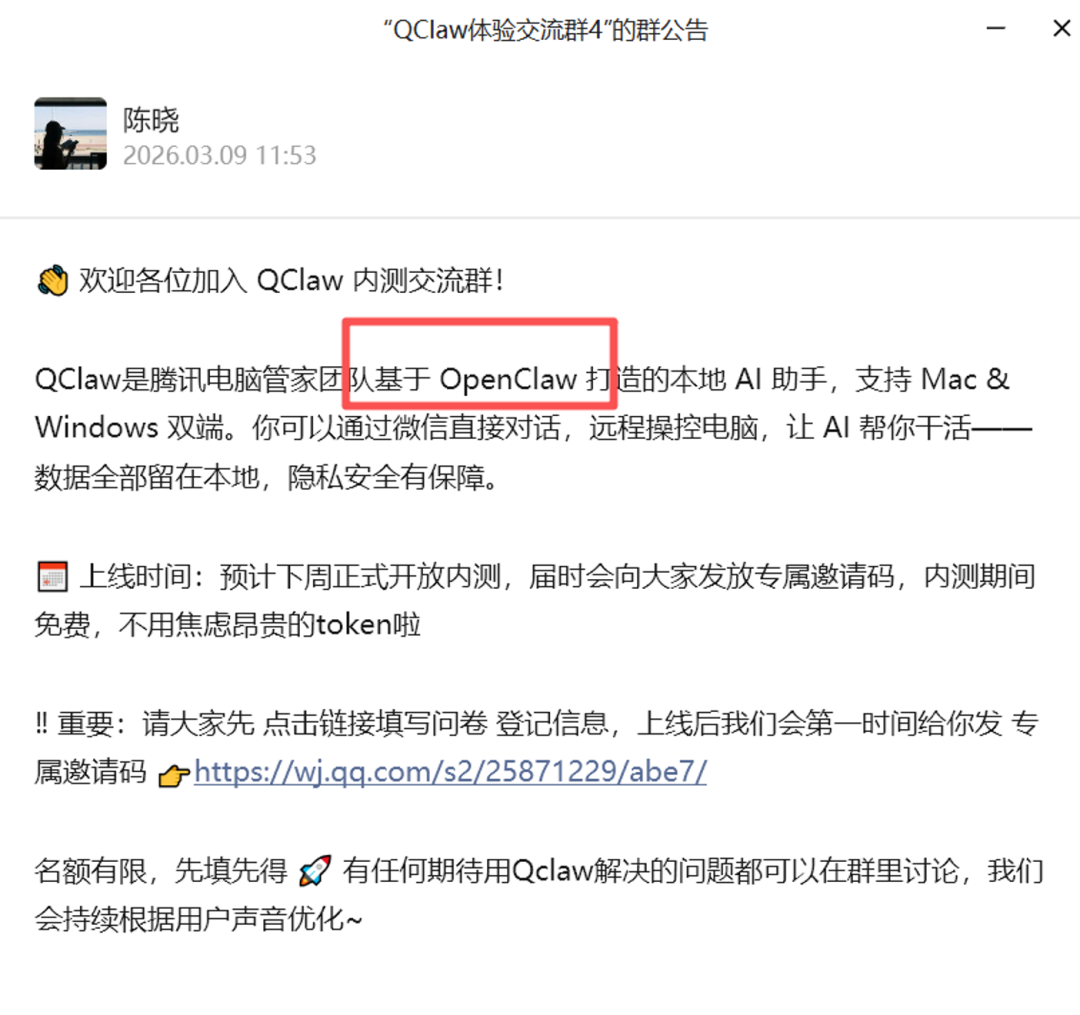Click the waving hand emoji
Screen dimensions: 1080x1015
tap(53, 281)
